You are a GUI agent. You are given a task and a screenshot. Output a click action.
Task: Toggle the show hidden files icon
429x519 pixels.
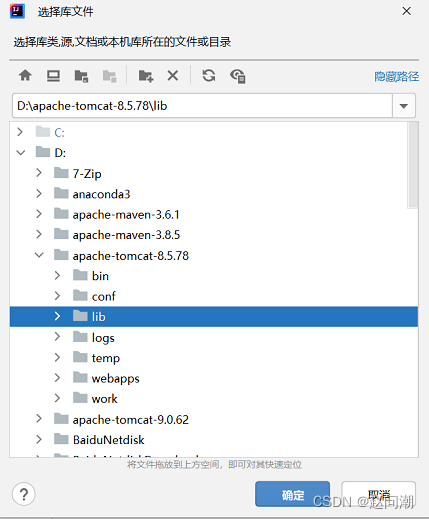[238, 76]
